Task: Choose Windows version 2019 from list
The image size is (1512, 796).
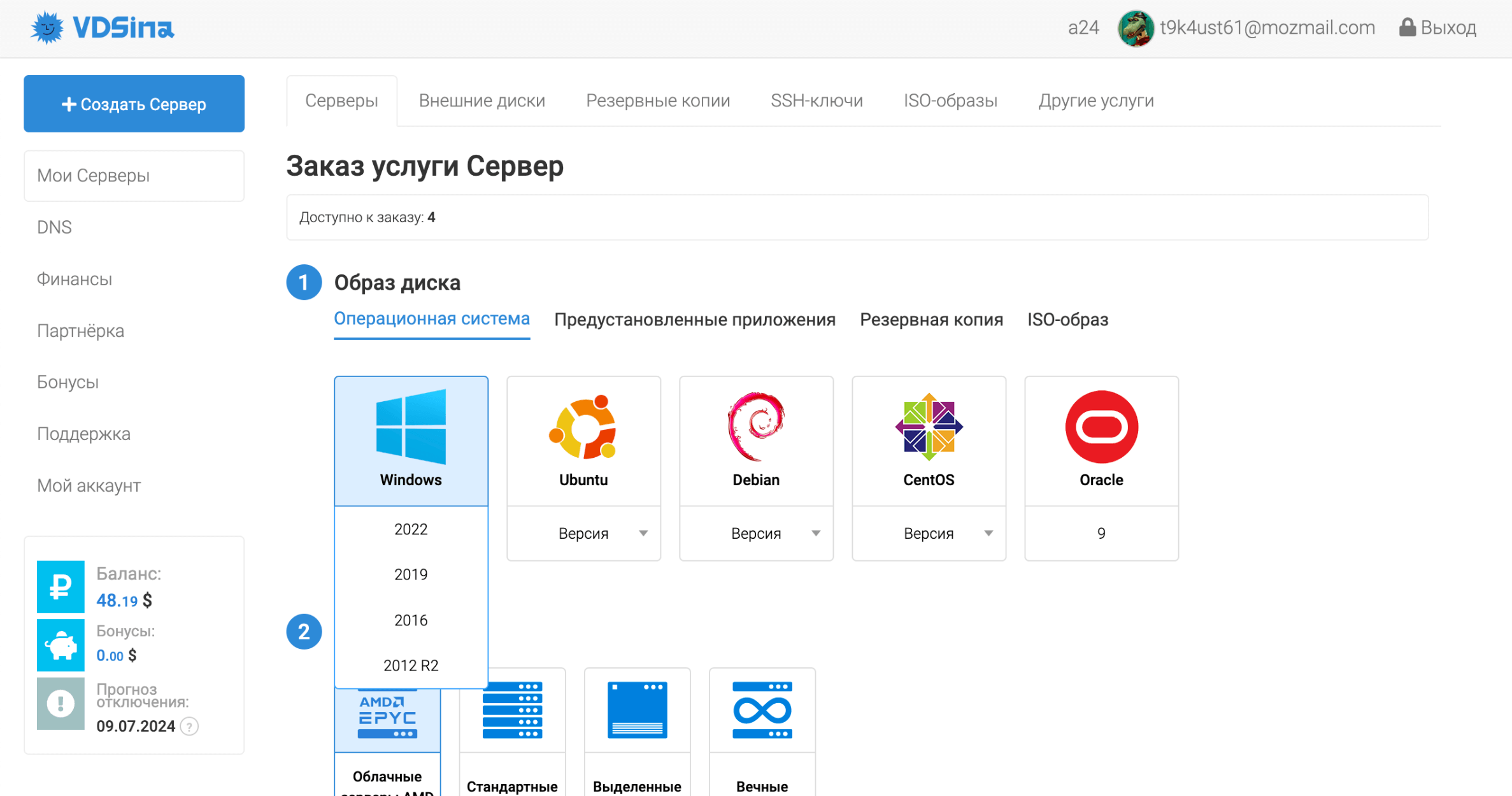Action: 411,574
